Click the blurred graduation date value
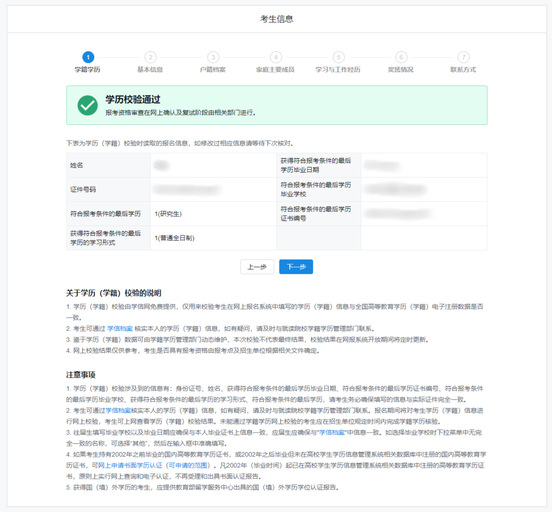The height and width of the screenshot is (512, 552). [382, 165]
